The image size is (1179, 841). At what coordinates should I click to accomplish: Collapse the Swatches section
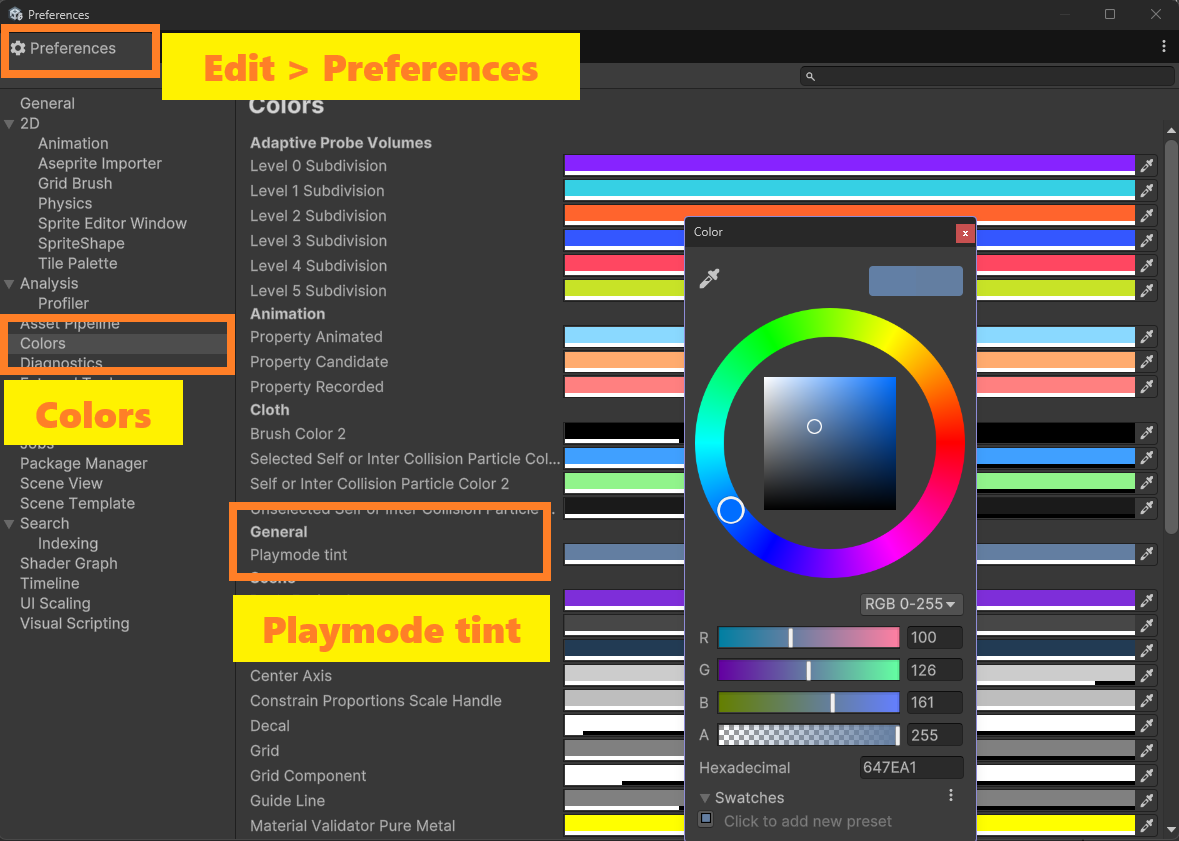(705, 798)
